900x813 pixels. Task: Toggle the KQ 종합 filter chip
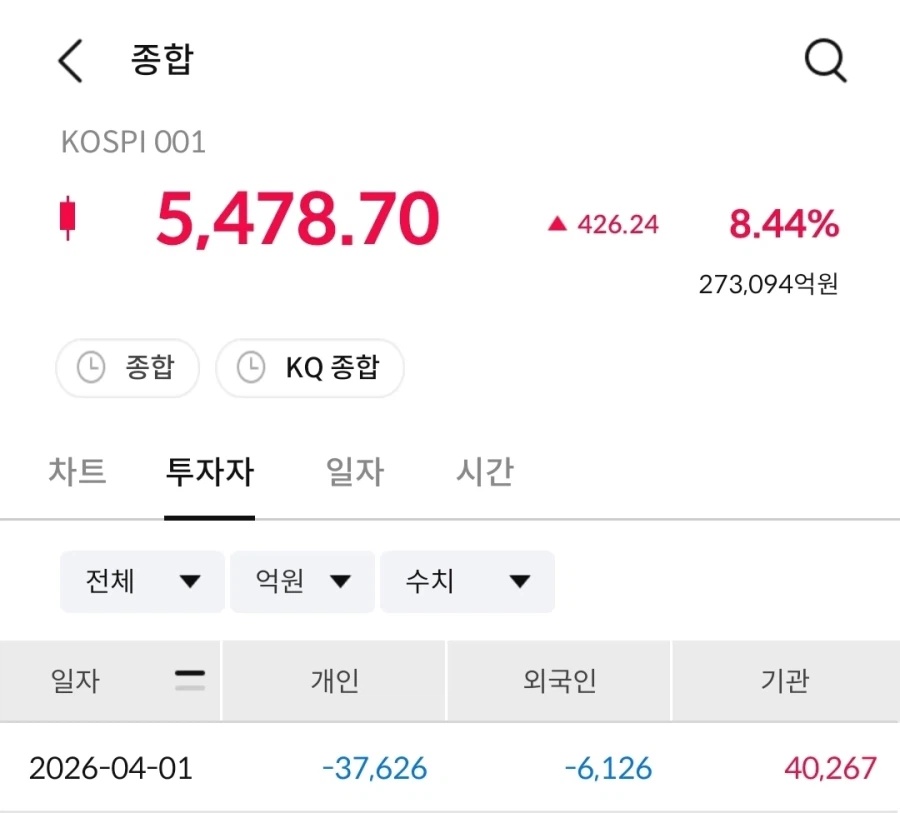[x=310, y=368]
